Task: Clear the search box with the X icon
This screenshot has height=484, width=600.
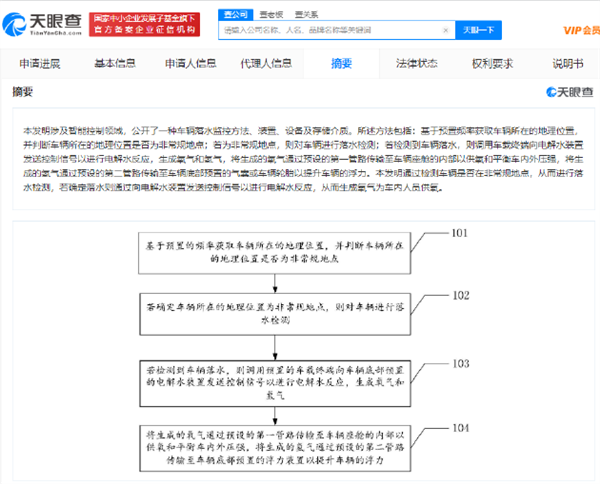Action: point(445,30)
